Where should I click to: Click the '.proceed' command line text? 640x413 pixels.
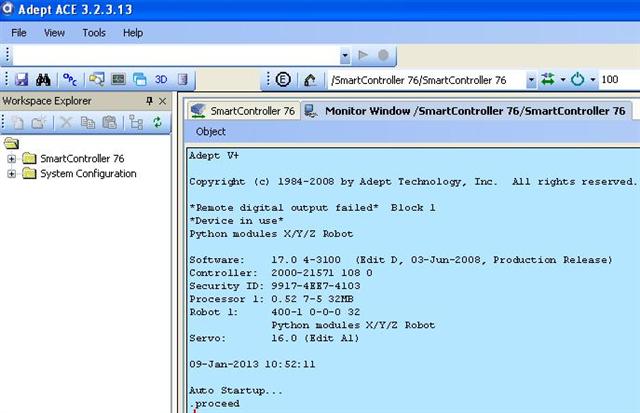[214, 404]
